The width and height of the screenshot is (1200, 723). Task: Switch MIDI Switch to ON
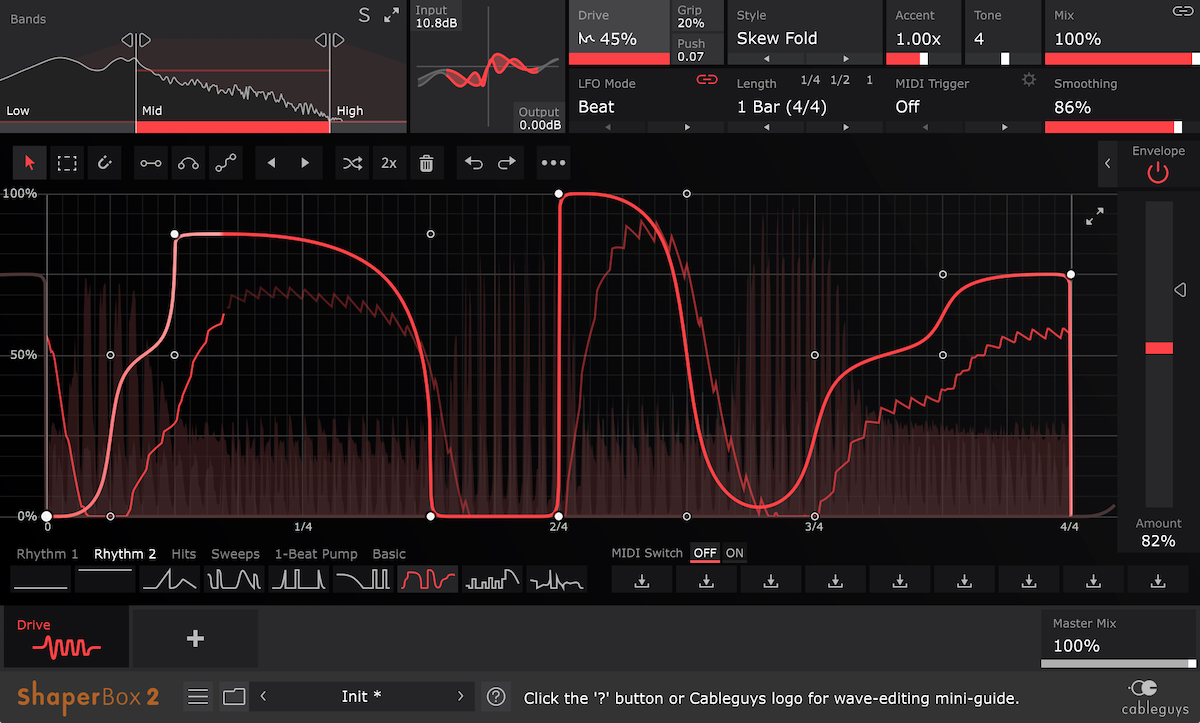(734, 552)
